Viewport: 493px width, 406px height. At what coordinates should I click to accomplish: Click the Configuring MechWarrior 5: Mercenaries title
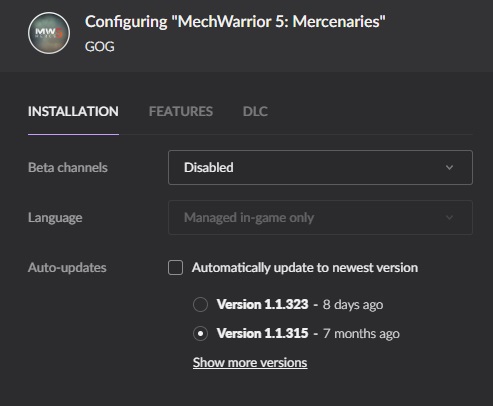[x=235, y=22]
